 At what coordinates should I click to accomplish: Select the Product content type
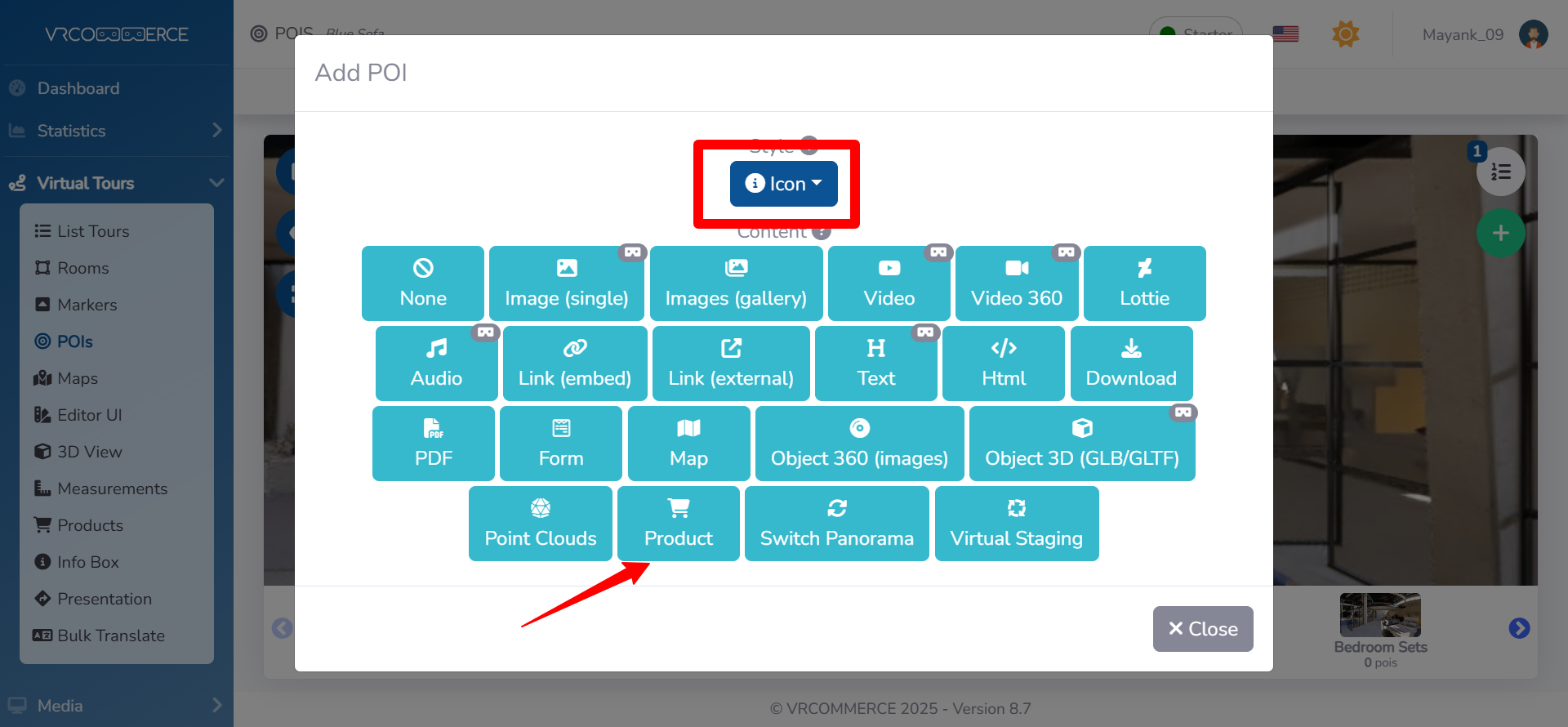pos(678,524)
